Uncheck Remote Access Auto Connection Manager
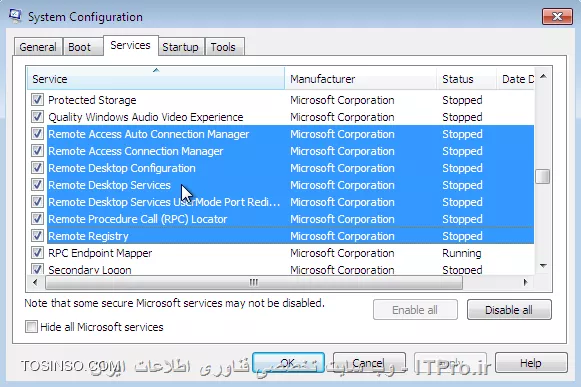Screen dimensions: 581x387 click(x=37, y=133)
